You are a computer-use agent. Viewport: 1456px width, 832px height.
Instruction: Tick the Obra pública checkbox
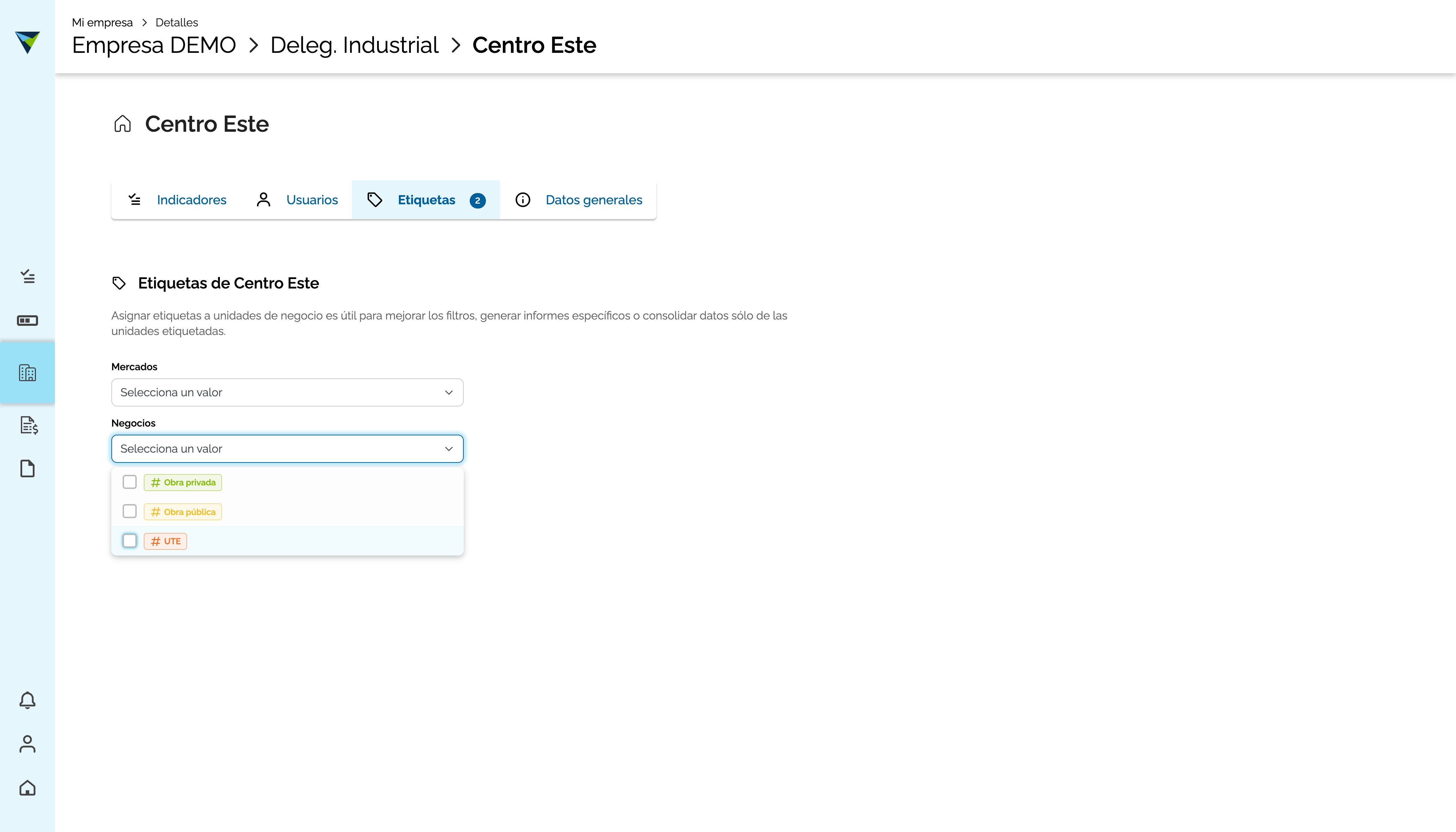(x=130, y=511)
